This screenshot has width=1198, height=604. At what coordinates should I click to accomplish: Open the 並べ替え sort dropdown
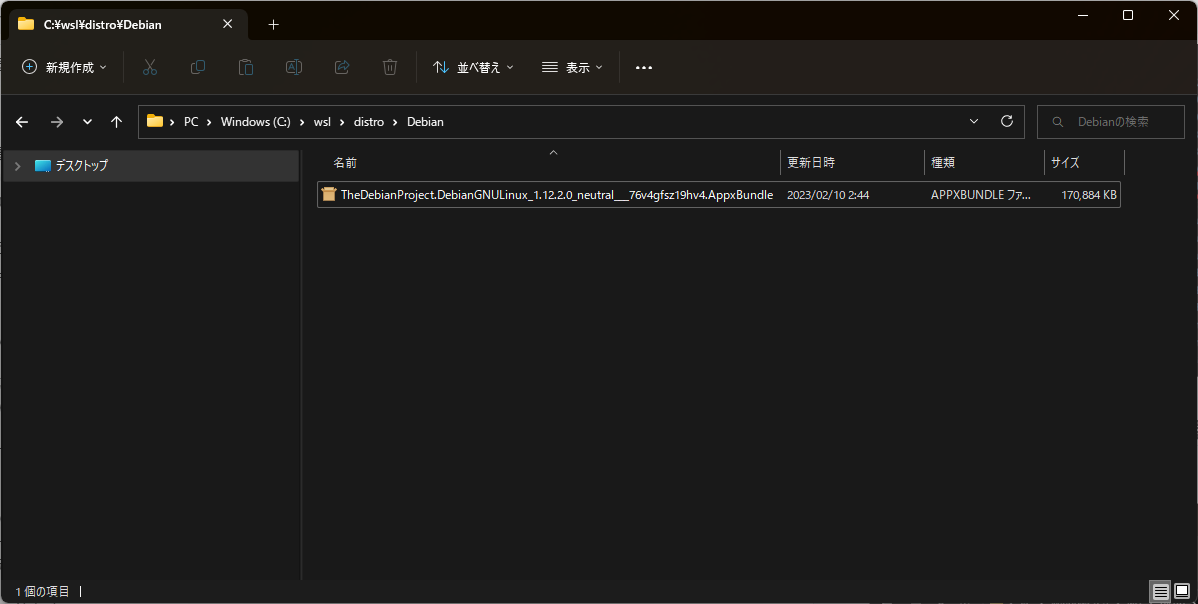coord(474,67)
